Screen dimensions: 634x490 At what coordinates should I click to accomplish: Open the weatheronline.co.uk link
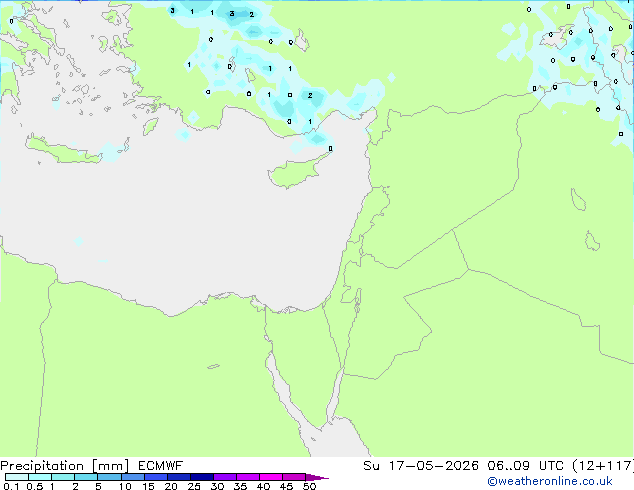coord(550,481)
